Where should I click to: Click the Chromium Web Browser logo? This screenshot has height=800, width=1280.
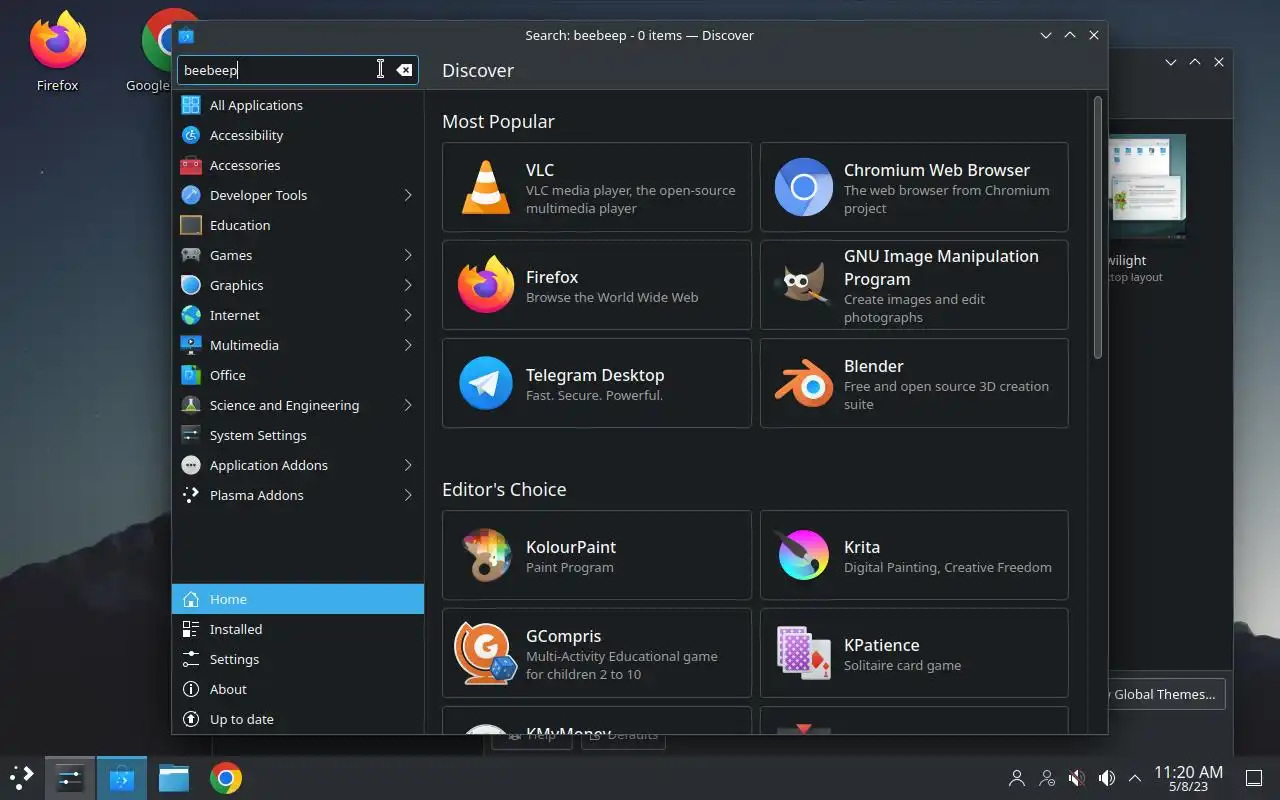pos(803,187)
